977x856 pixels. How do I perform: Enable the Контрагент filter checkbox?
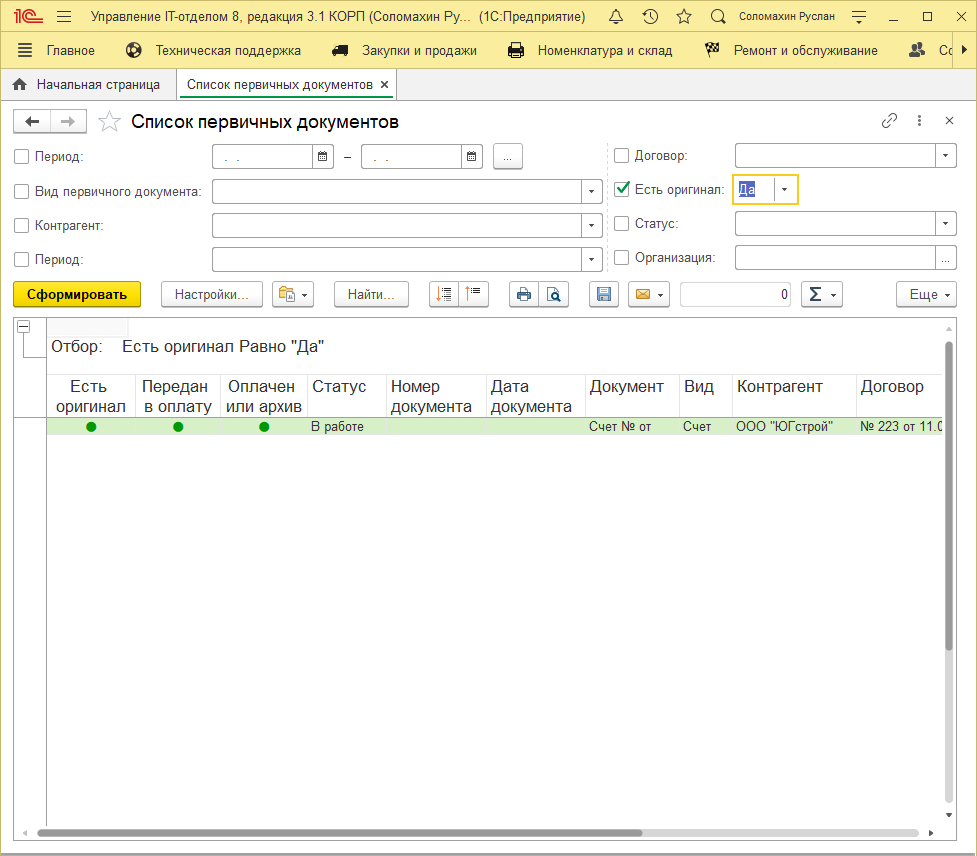point(22,225)
